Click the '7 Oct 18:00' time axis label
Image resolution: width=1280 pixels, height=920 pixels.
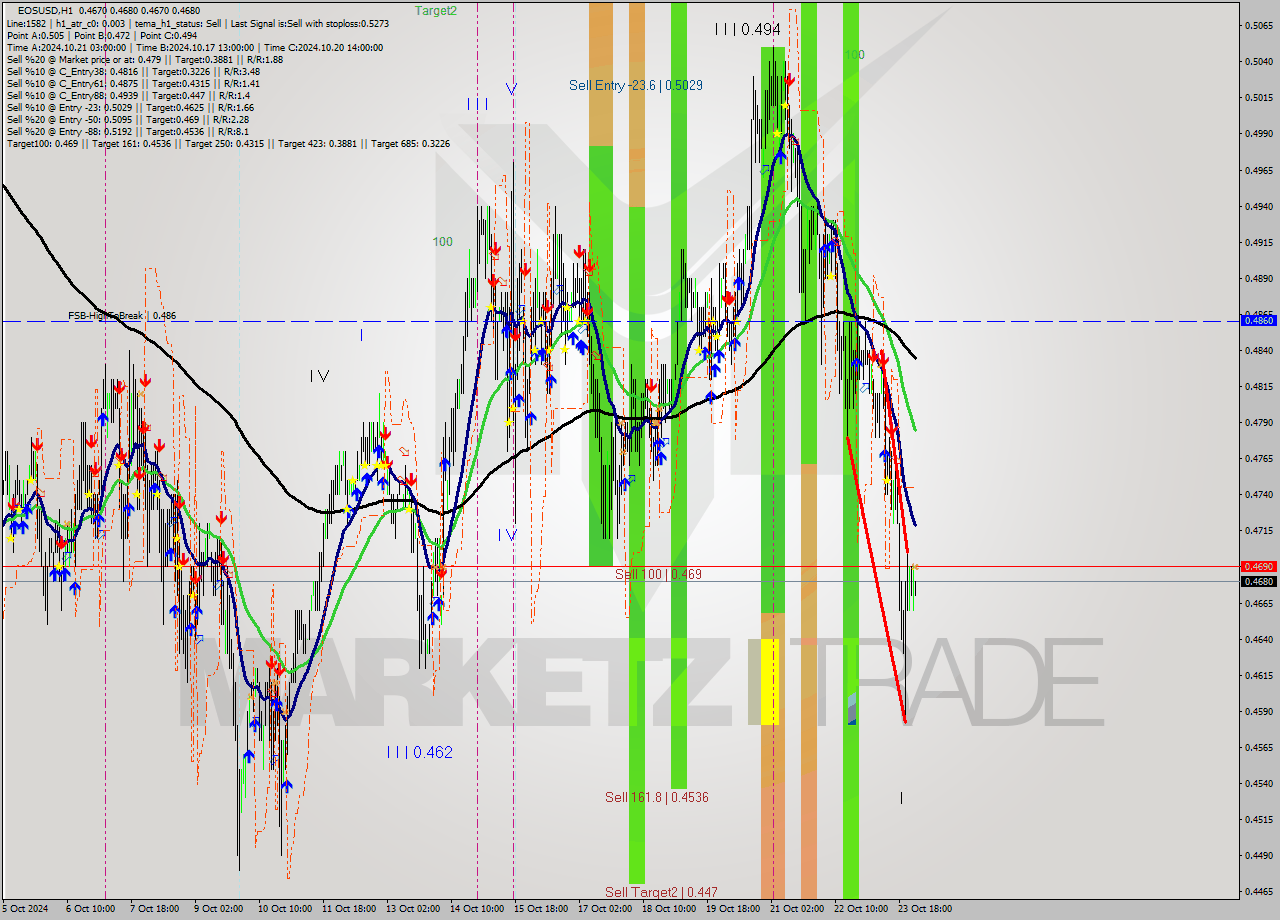click(x=154, y=909)
